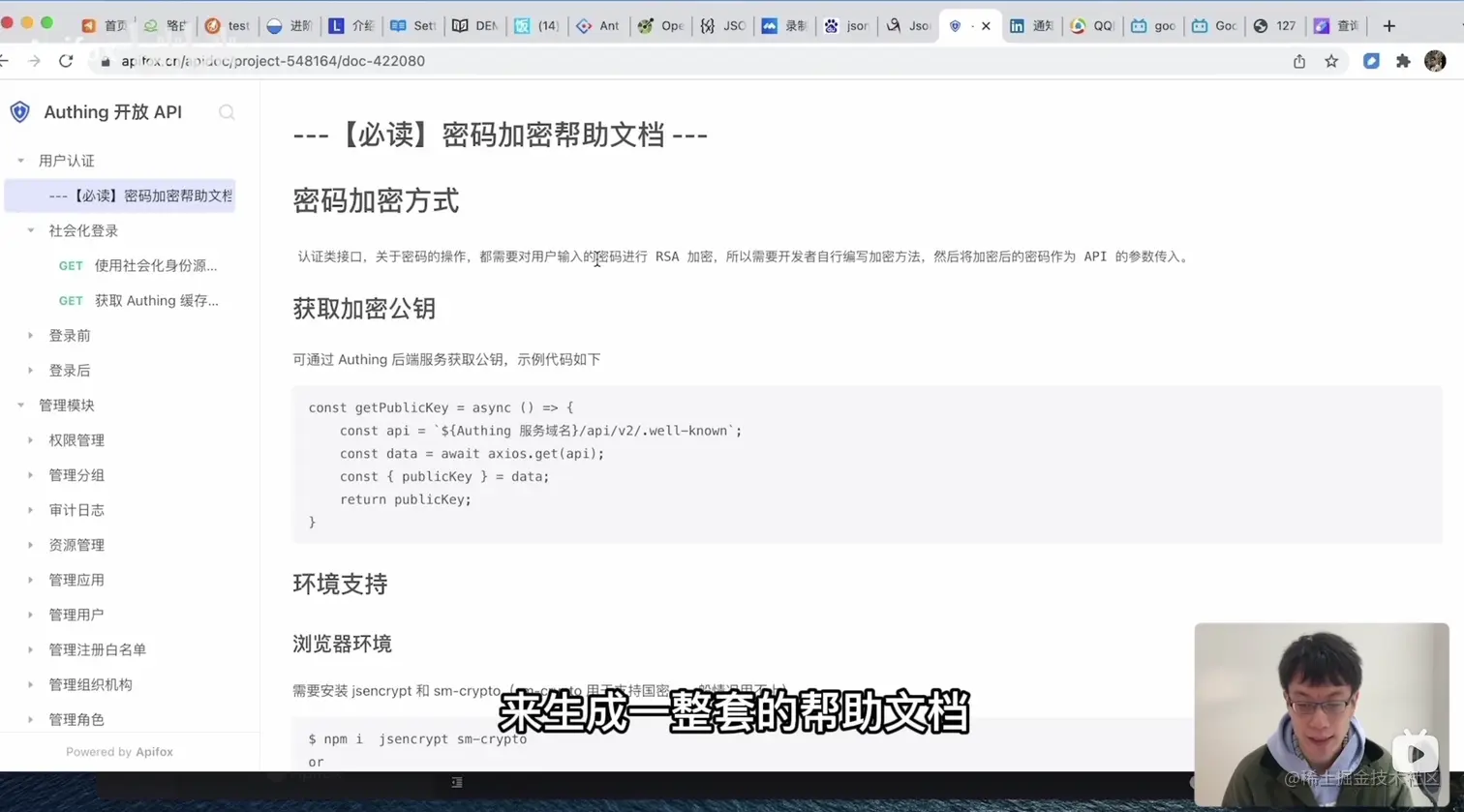Click the share icon in the address bar
Screen dimensions: 1464x812
[1299, 61]
